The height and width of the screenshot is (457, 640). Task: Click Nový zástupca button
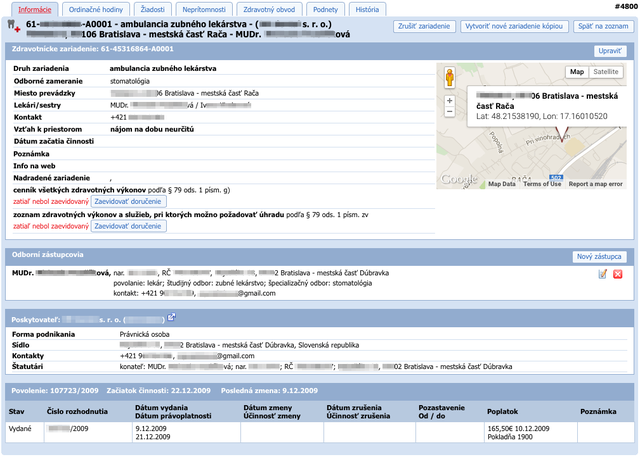point(599,256)
